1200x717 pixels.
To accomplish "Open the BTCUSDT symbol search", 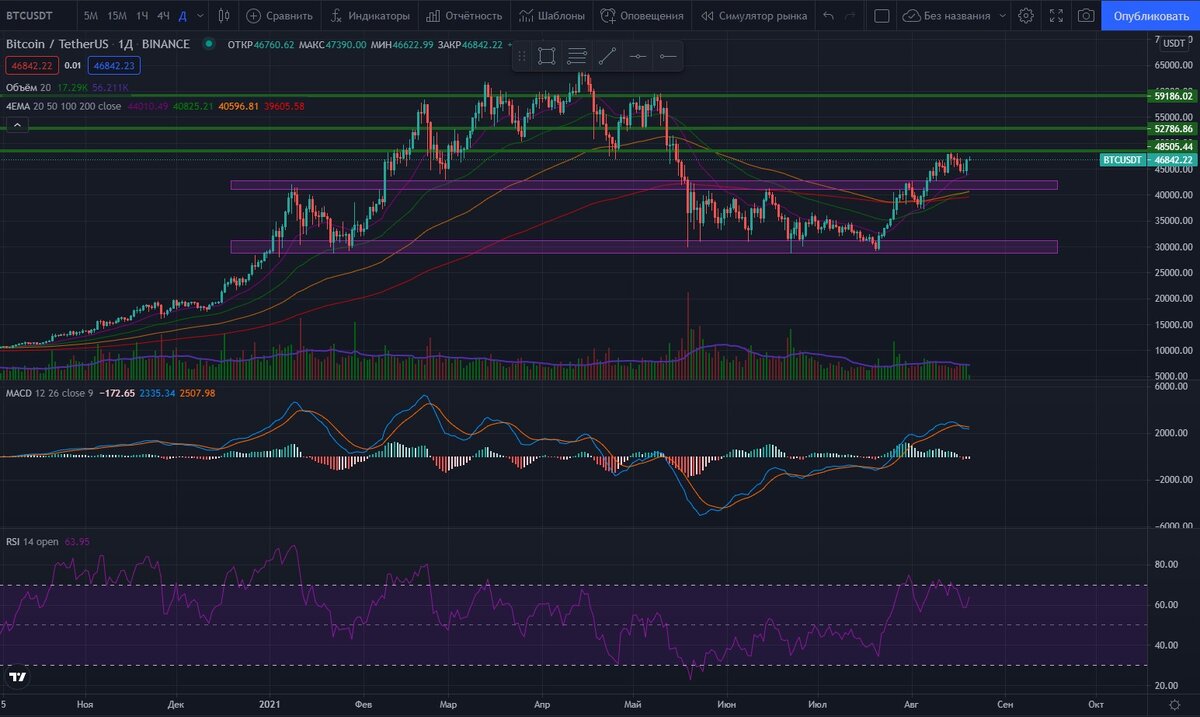I will [30, 16].
